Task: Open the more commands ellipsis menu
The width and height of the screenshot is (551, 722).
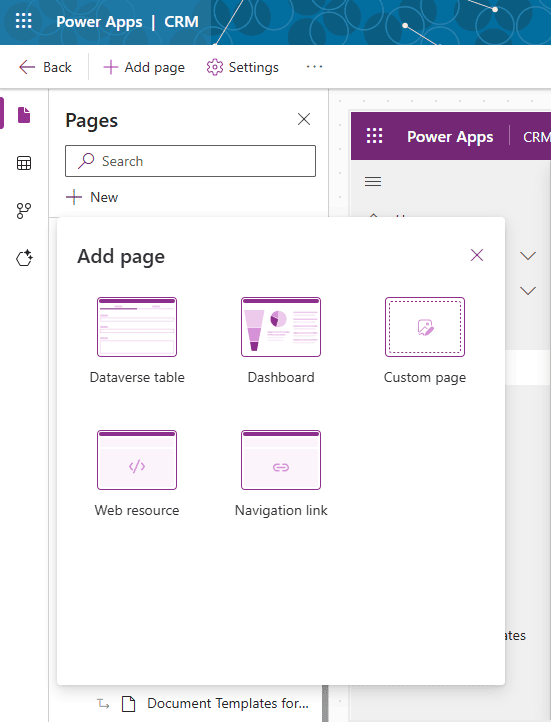Action: click(314, 67)
